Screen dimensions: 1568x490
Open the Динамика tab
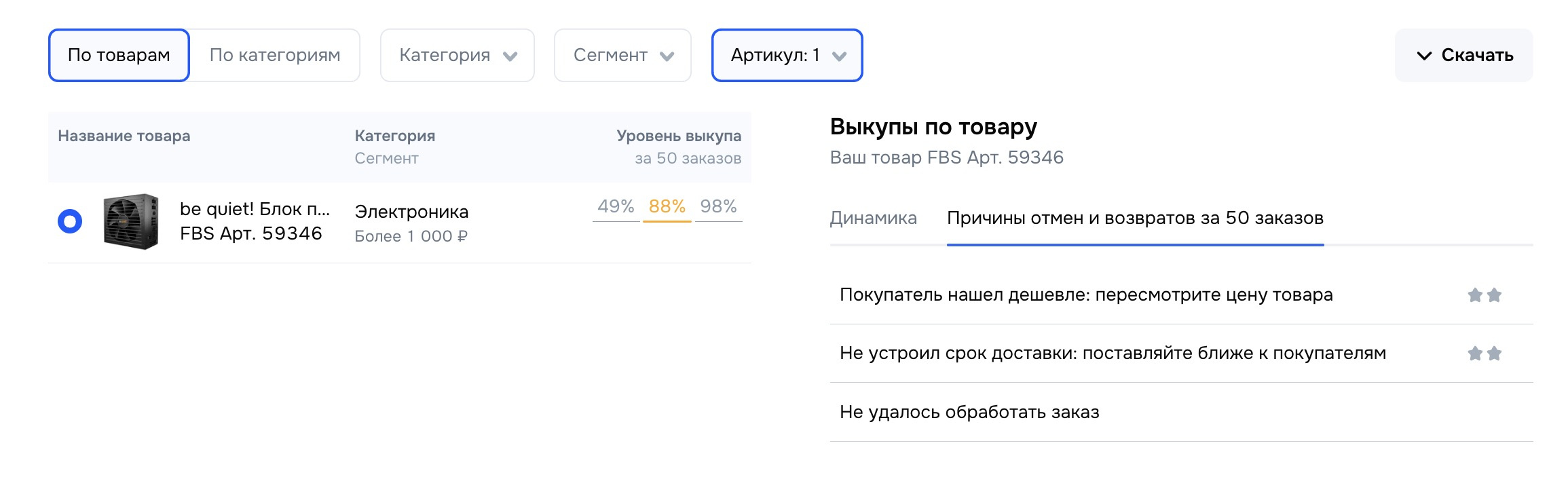(873, 218)
